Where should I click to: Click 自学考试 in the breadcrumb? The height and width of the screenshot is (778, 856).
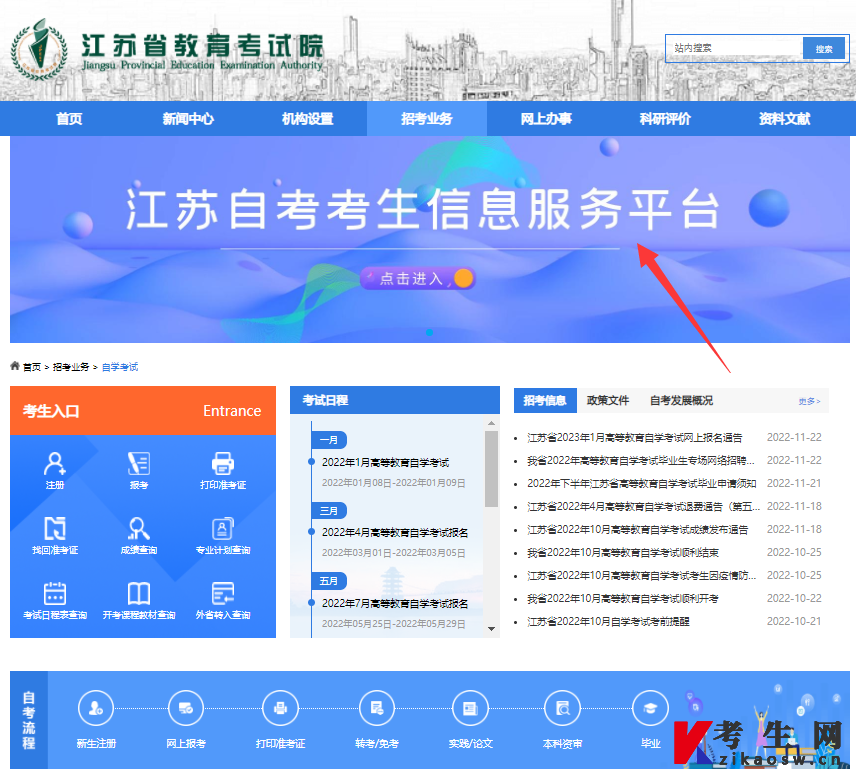120,367
